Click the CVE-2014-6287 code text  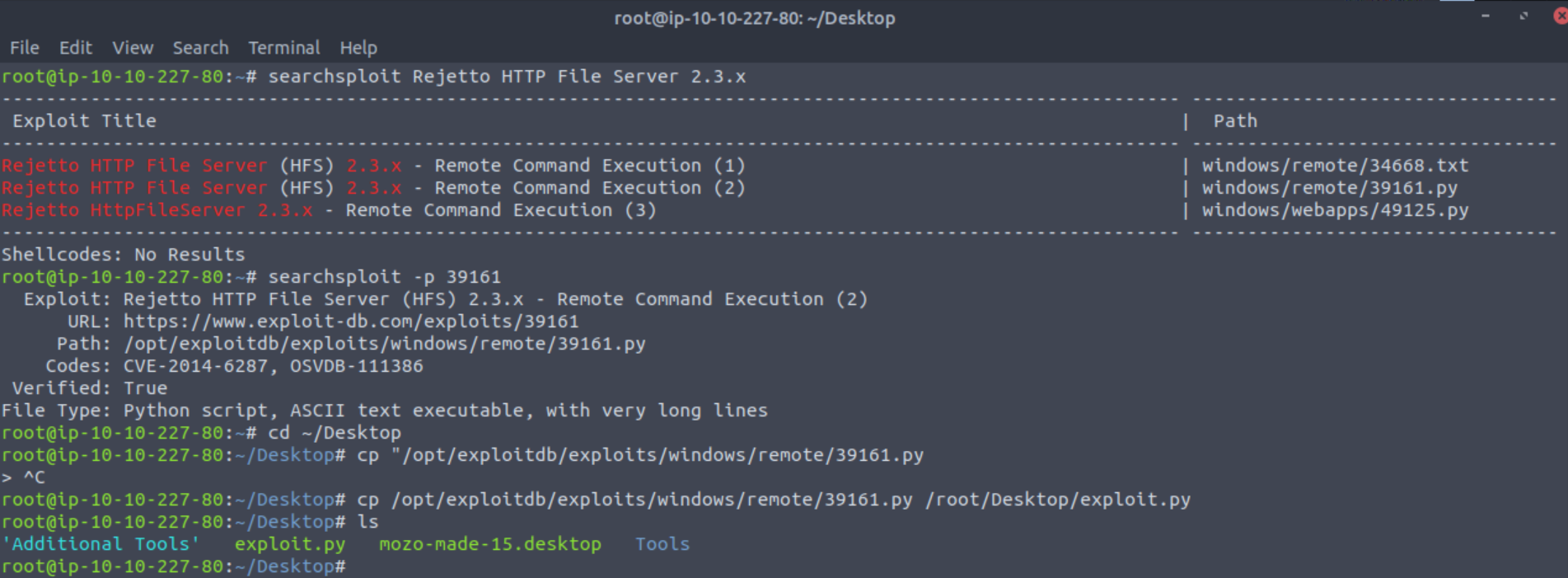pos(195,366)
